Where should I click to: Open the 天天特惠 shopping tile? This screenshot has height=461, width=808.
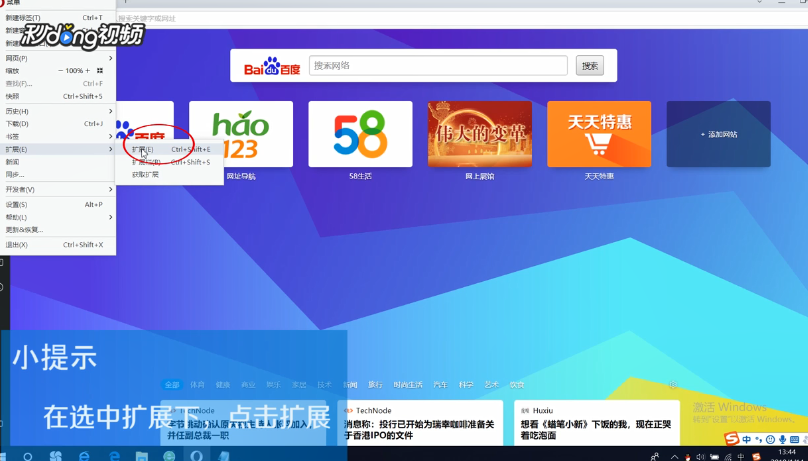click(599, 134)
